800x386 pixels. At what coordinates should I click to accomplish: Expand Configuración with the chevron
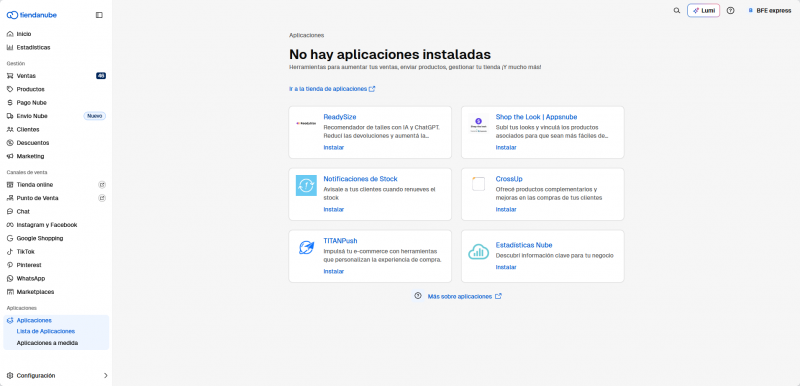coord(106,376)
